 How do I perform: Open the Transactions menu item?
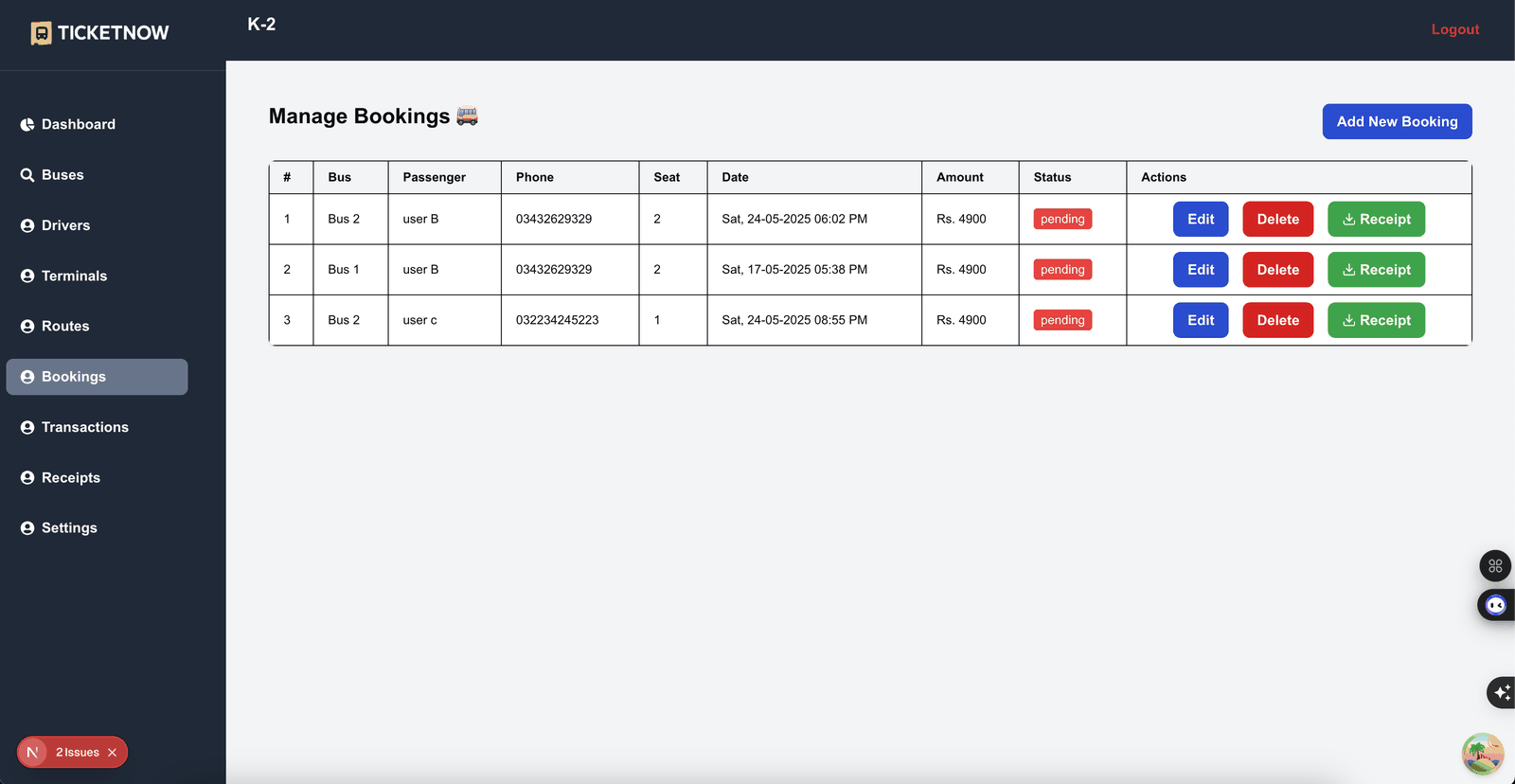point(85,428)
